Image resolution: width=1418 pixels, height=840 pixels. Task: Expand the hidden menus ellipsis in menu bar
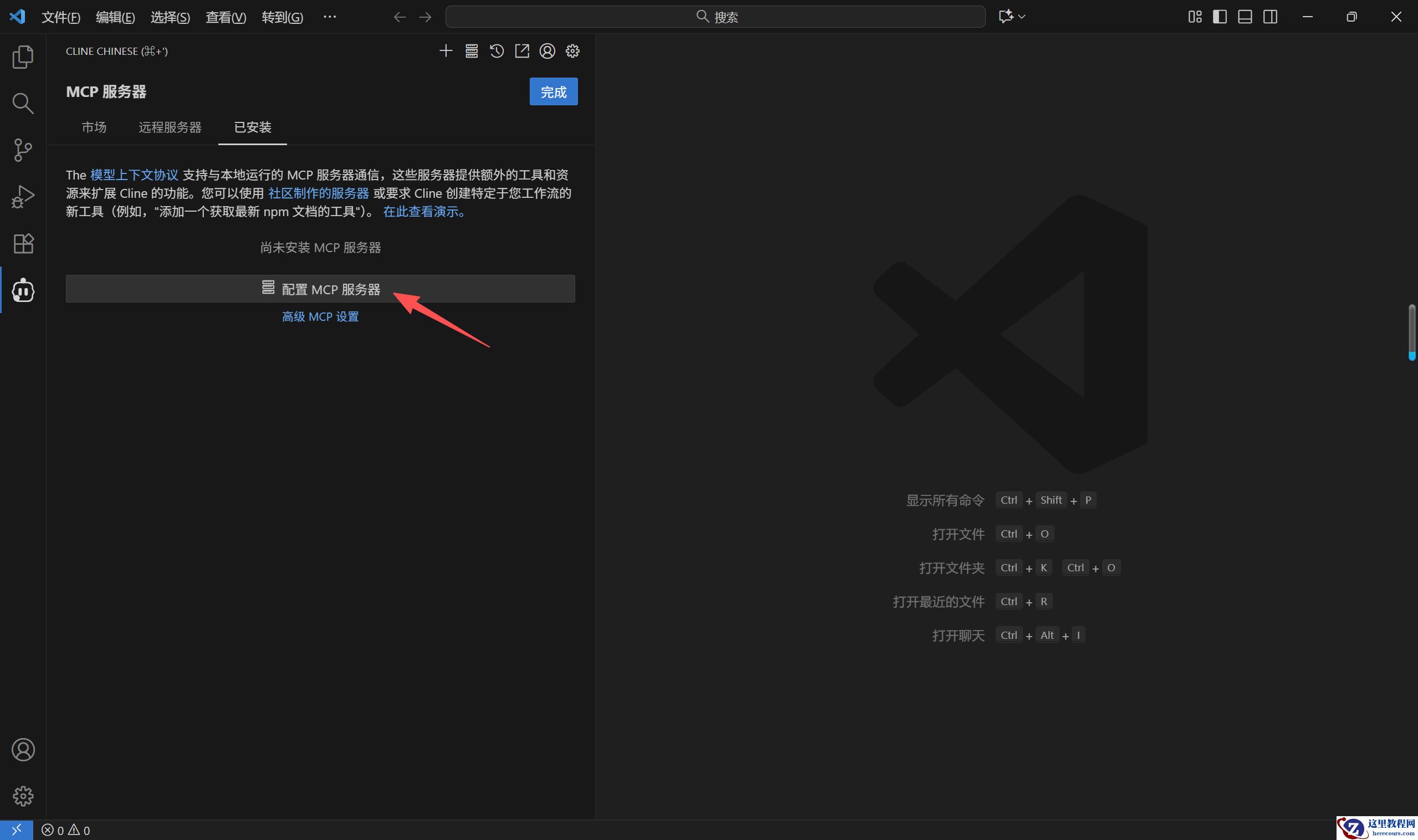pyautogui.click(x=330, y=17)
